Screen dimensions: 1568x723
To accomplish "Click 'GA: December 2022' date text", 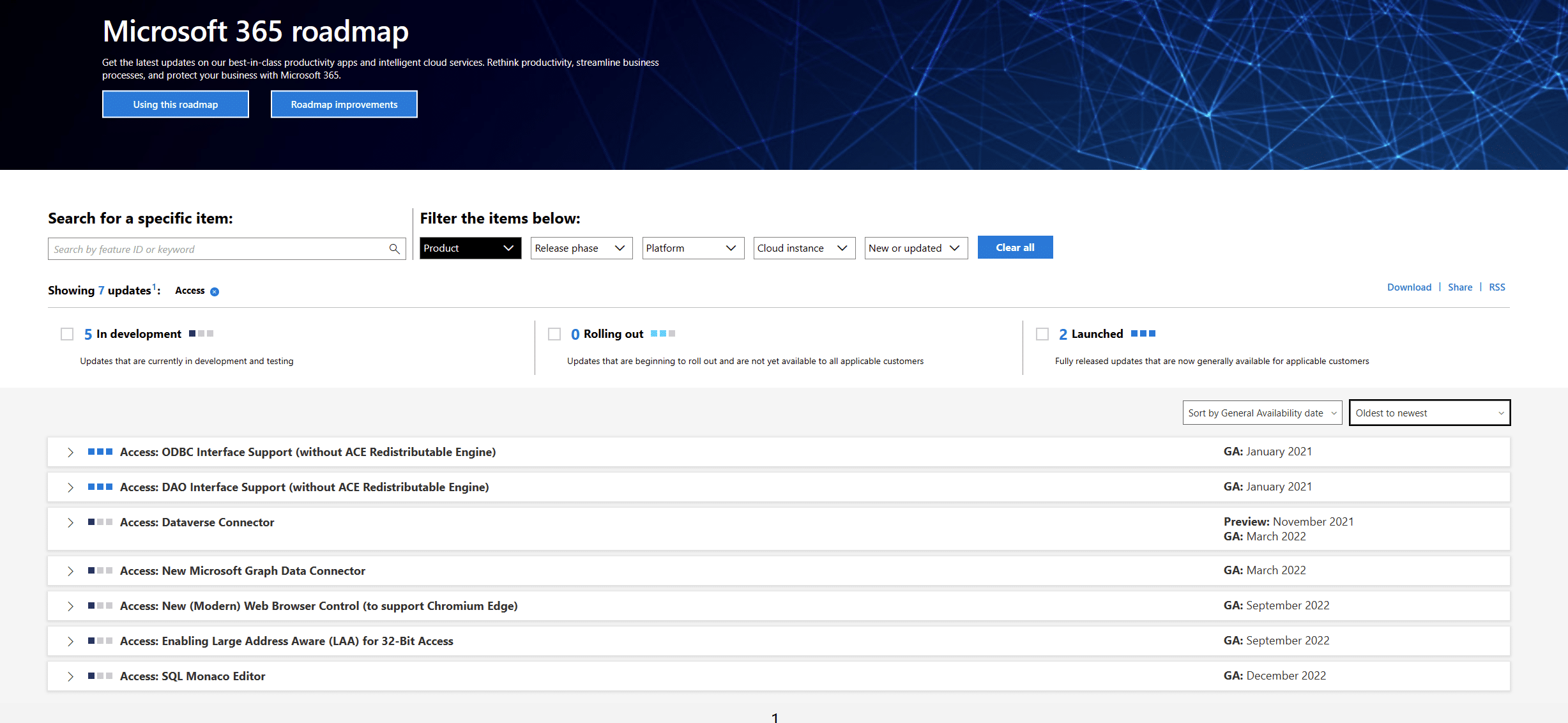I will (1274, 675).
